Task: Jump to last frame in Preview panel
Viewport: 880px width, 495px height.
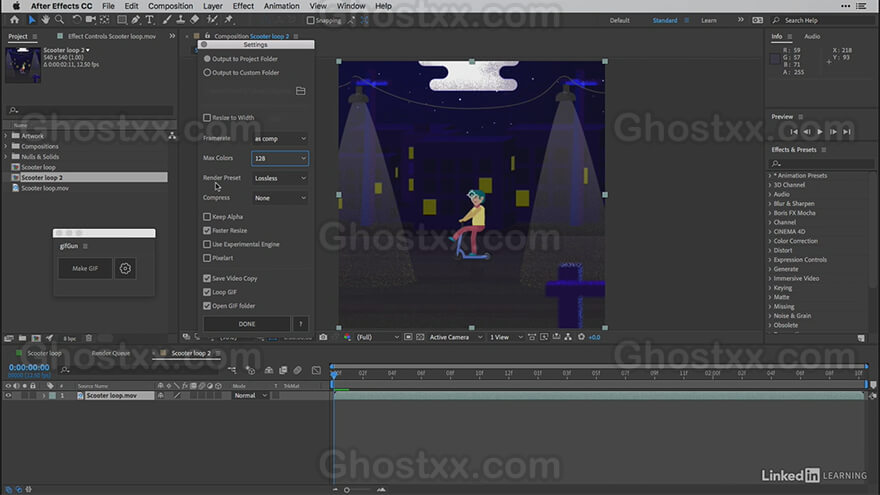Action: [x=847, y=132]
